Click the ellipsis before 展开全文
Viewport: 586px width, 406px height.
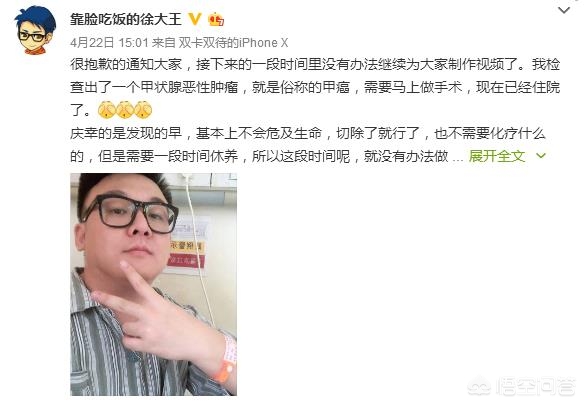pos(458,157)
